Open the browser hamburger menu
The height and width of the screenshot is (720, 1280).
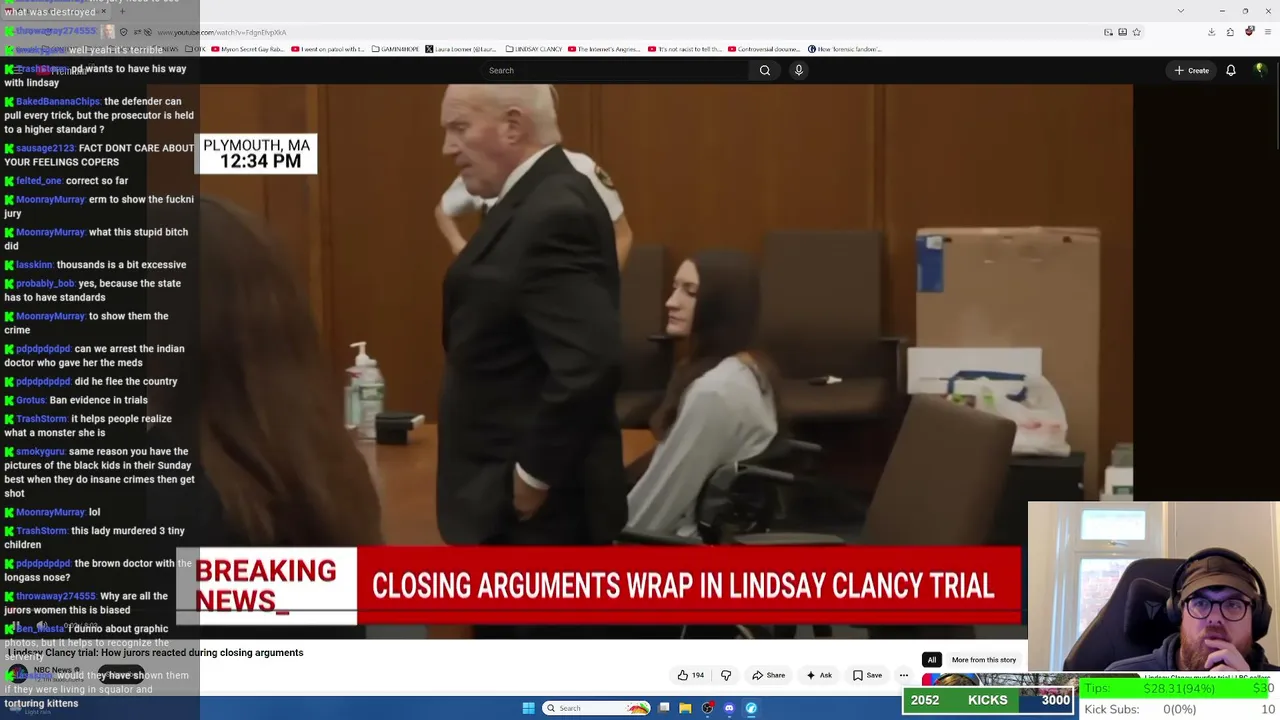1268,32
